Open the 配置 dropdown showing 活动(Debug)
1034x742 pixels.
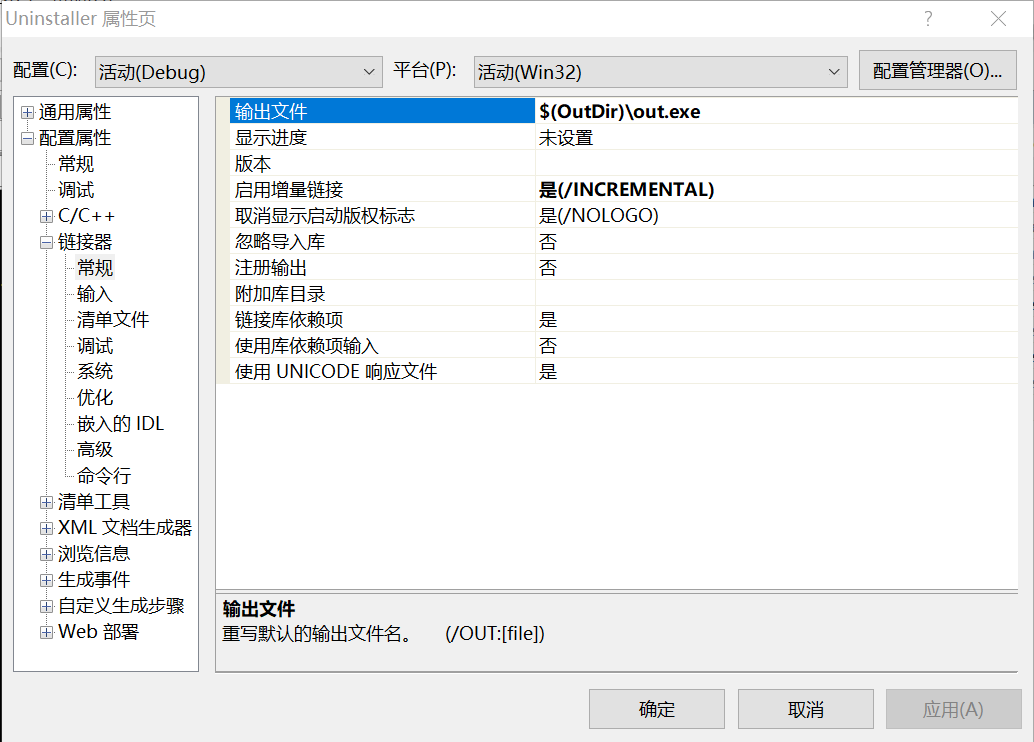tap(238, 72)
